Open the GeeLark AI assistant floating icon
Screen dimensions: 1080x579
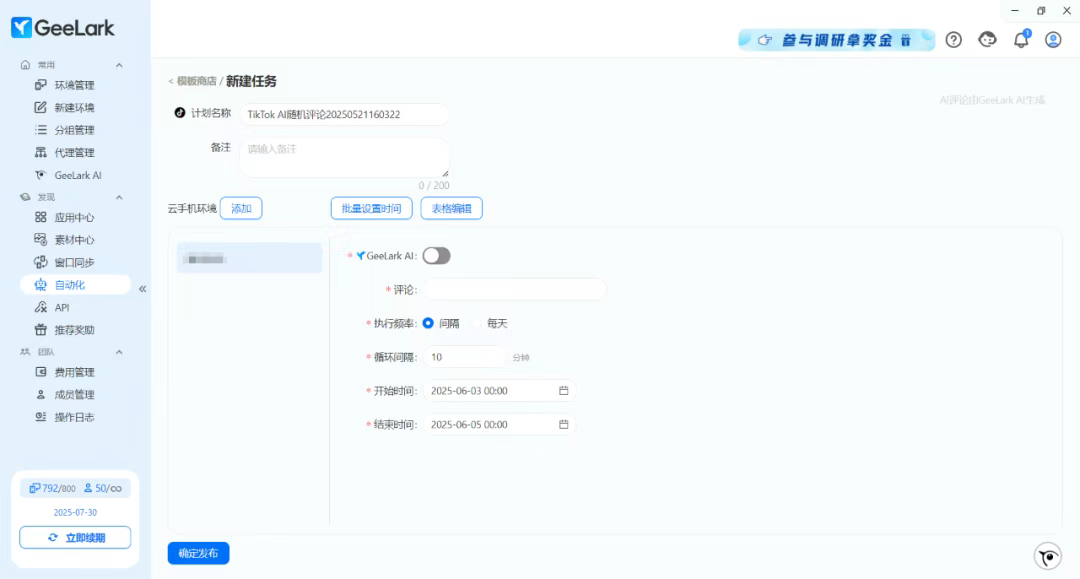click(1047, 556)
